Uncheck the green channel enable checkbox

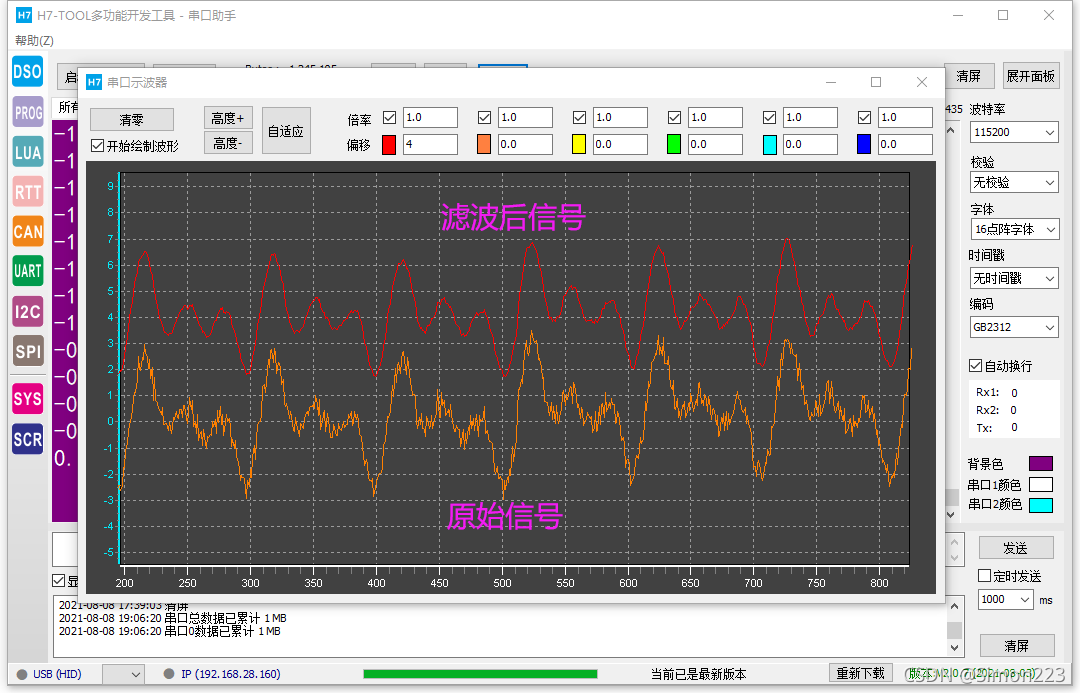[x=674, y=118]
